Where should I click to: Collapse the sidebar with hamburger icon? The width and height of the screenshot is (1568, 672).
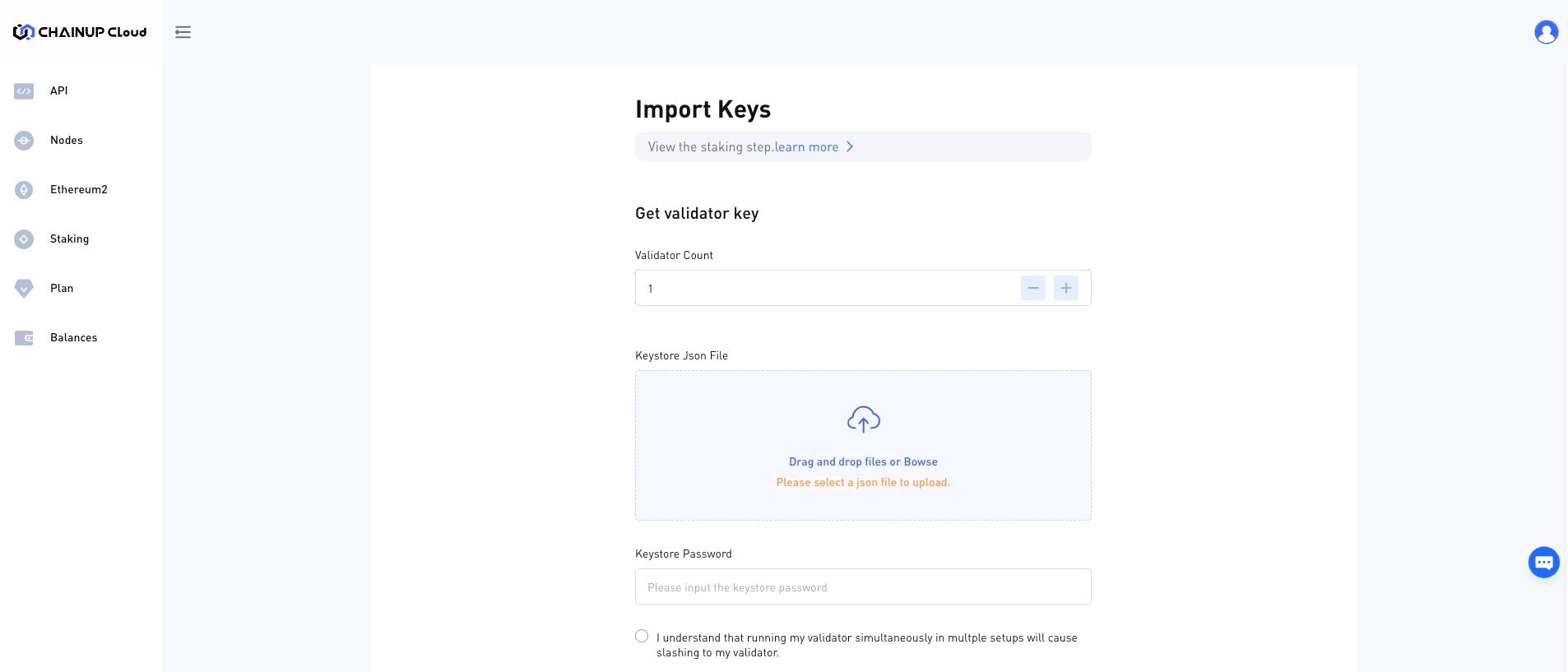click(183, 32)
